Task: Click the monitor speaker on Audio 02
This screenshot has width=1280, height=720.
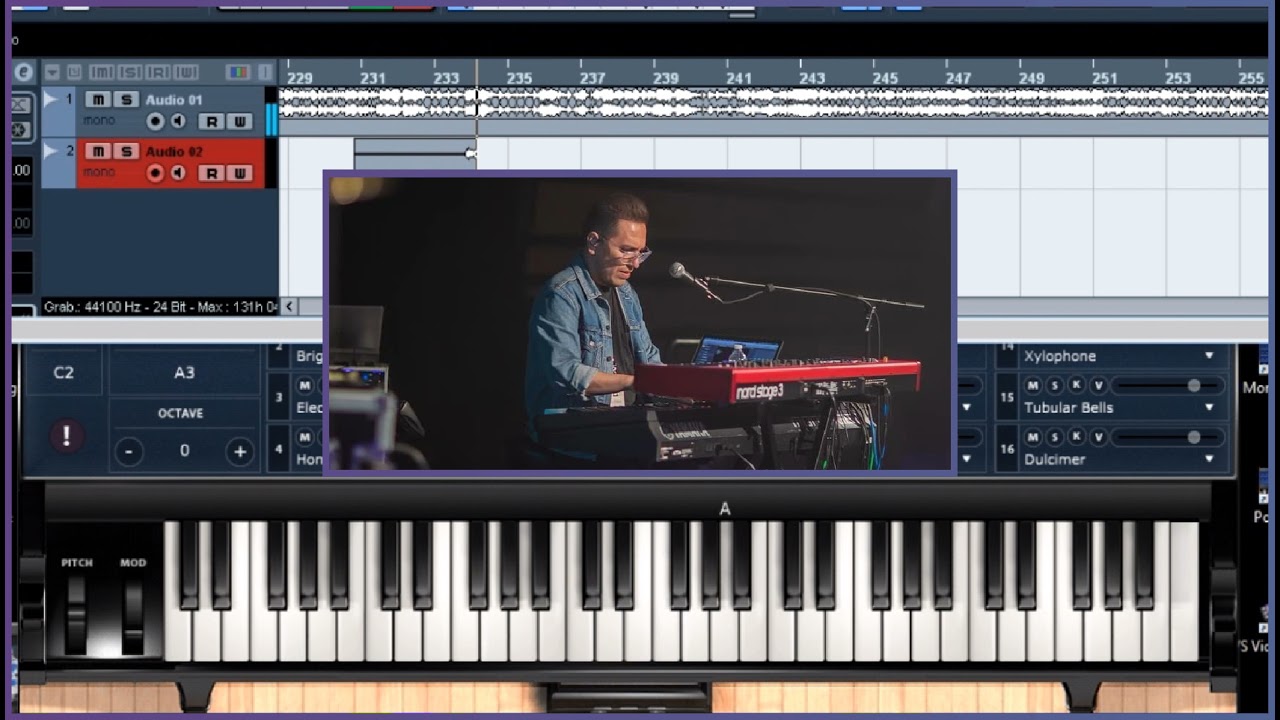Action: [178, 173]
